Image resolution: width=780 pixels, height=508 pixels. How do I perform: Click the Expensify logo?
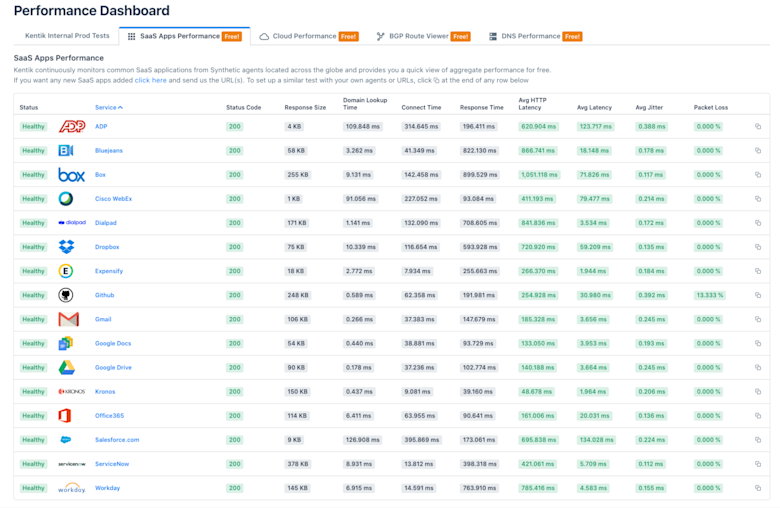tap(66, 271)
